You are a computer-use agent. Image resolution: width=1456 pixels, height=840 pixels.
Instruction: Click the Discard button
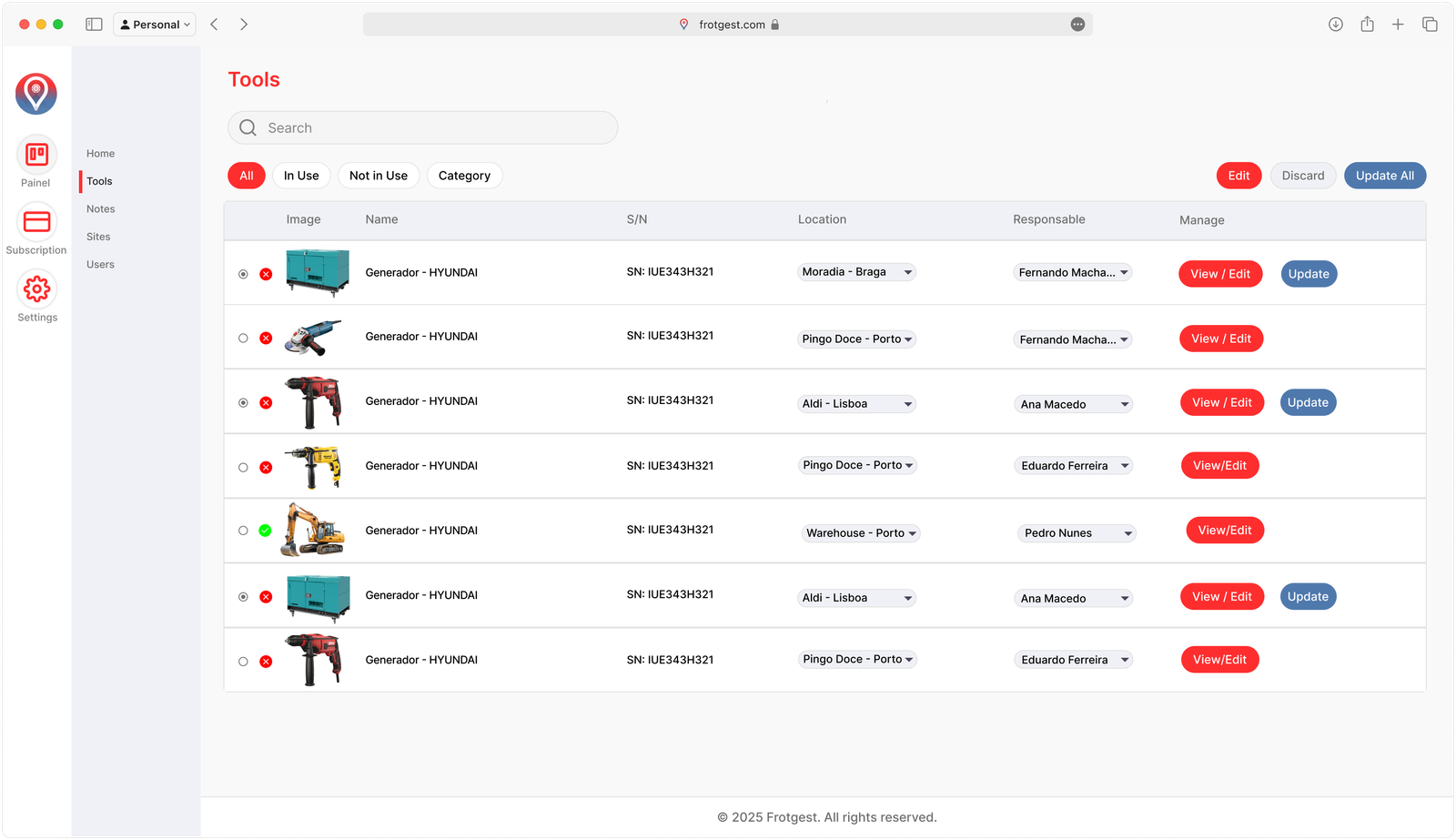point(1302,176)
